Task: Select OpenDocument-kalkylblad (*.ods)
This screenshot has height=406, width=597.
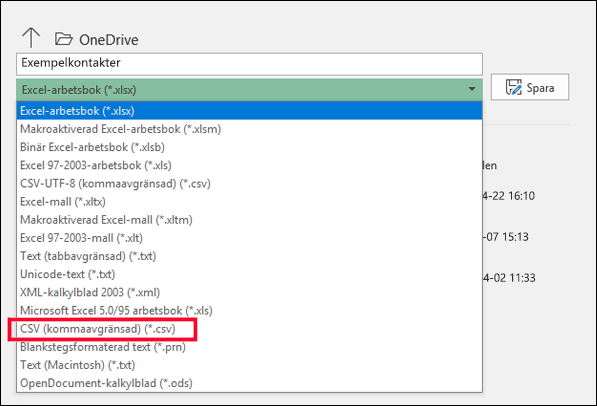Action: (x=249, y=383)
